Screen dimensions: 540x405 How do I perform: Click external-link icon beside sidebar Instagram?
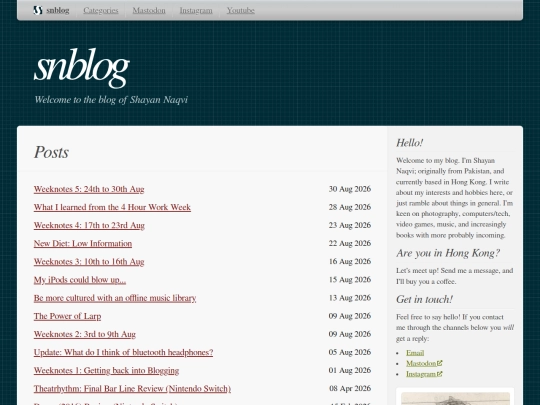(x=439, y=374)
